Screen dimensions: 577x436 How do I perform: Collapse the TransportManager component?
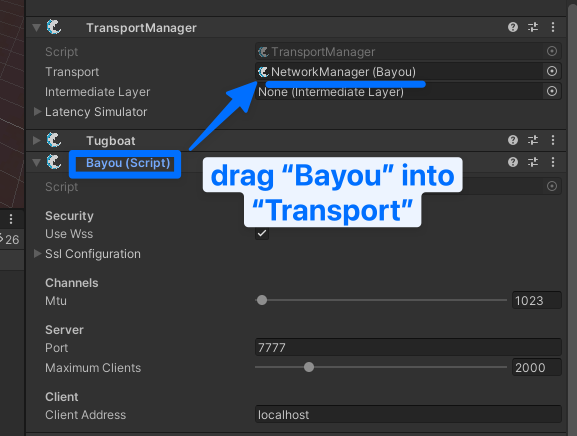[x=36, y=28]
